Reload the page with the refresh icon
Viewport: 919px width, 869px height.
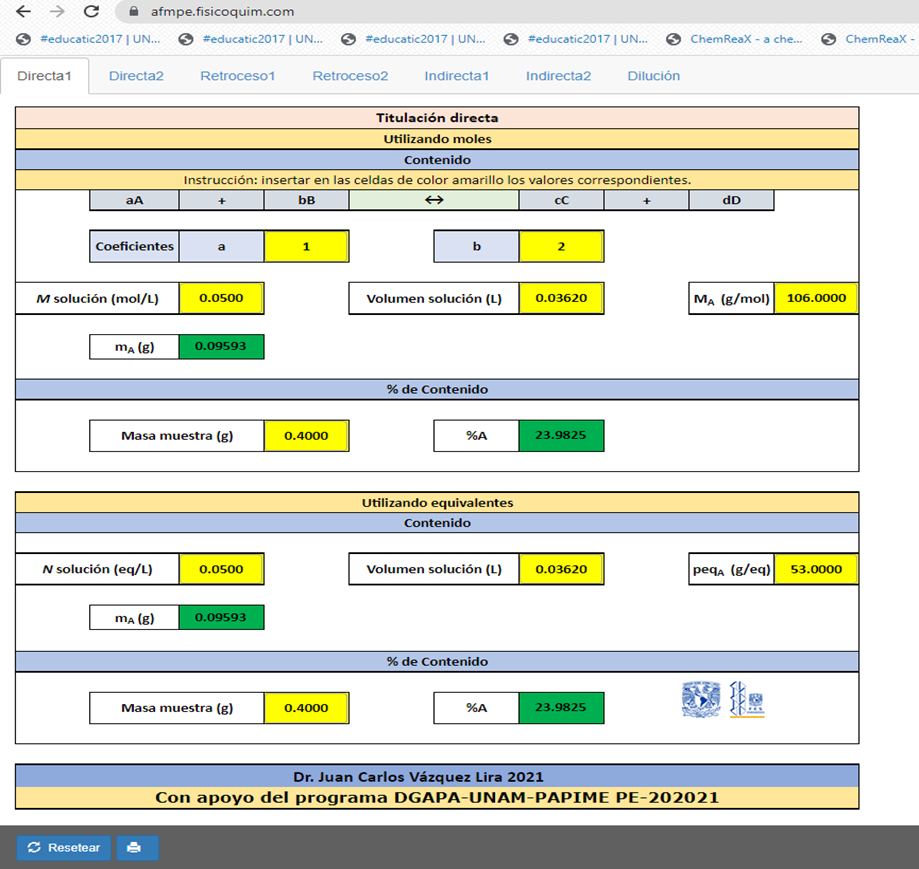point(91,12)
